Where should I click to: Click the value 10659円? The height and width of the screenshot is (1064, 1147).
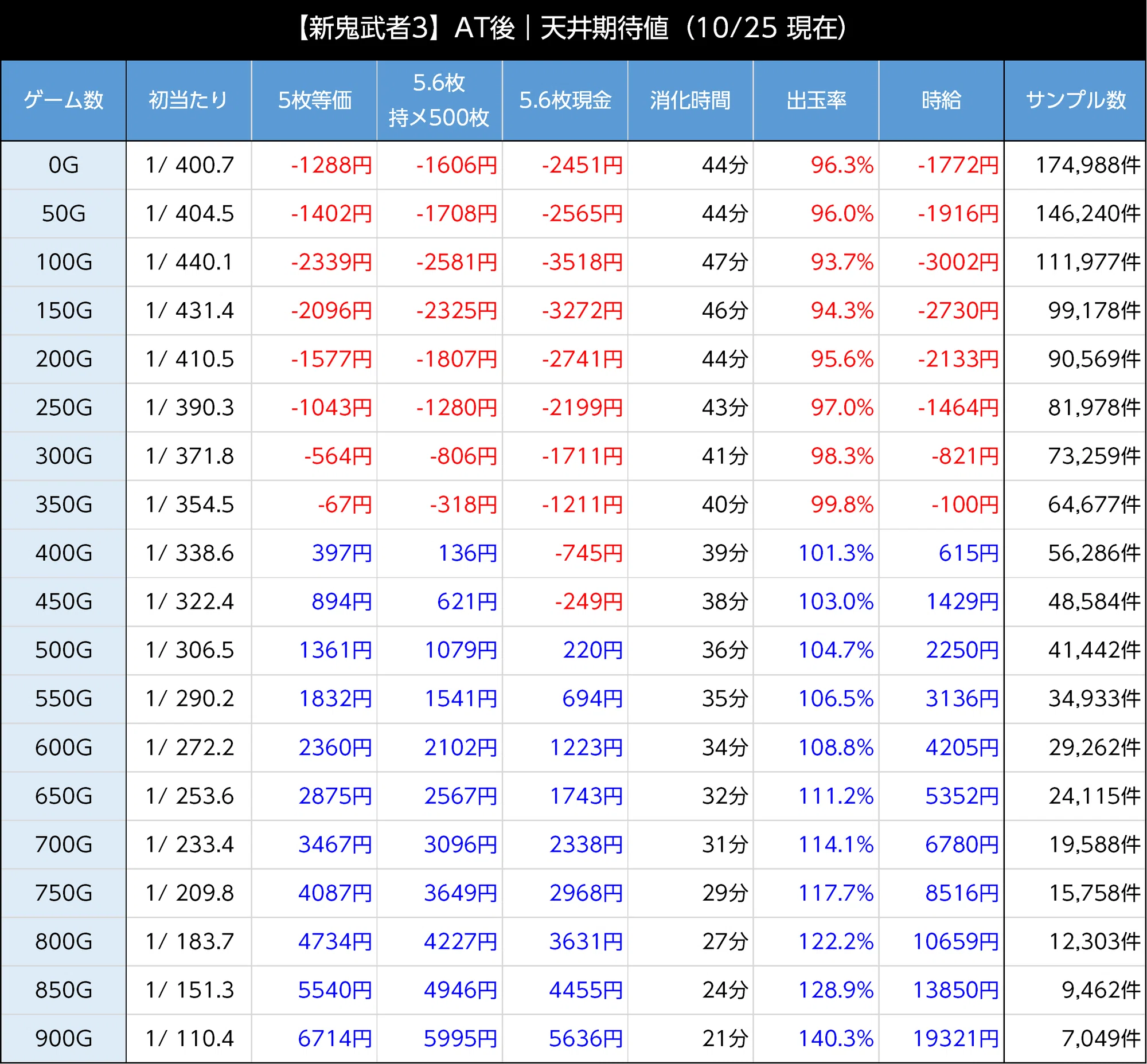pos(955,941)
